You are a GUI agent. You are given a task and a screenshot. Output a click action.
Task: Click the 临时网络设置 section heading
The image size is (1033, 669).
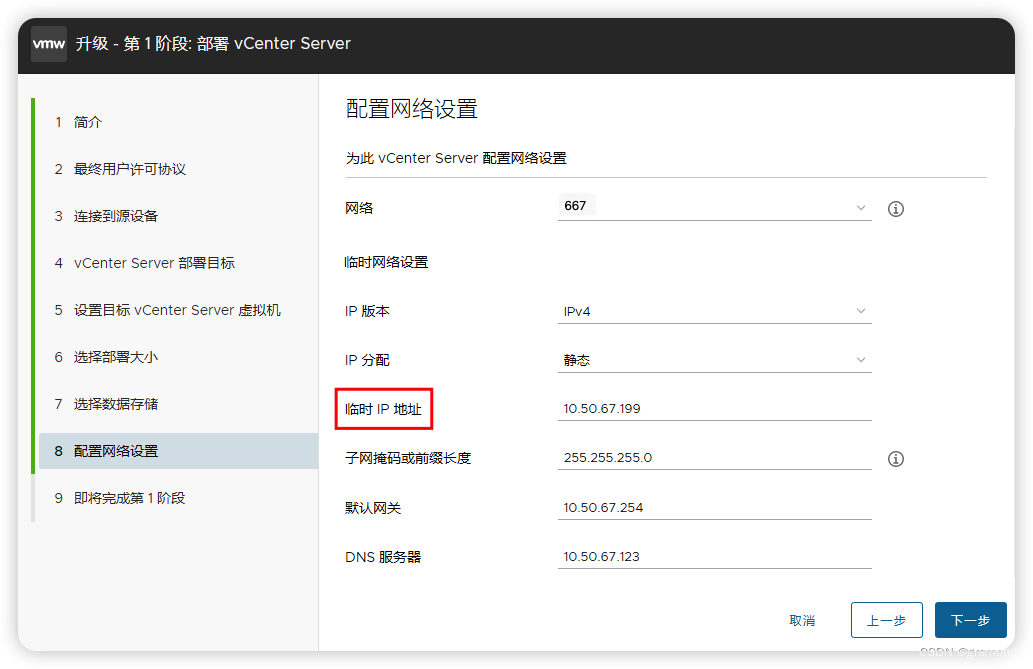pyautogui.click(x=386, y=262)
